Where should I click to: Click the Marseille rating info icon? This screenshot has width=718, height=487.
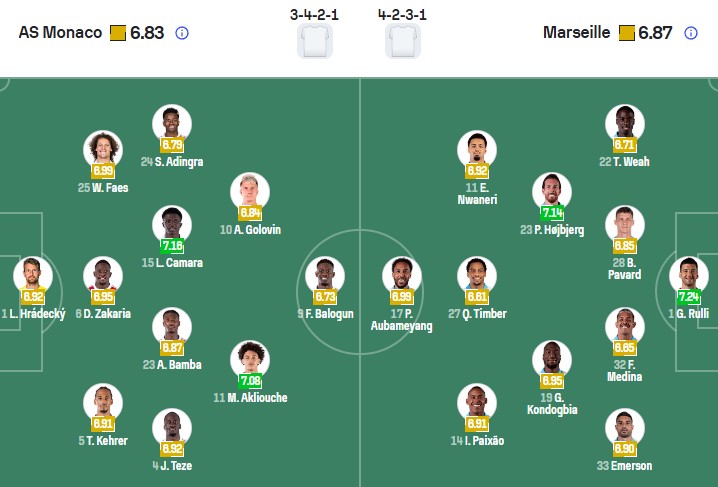coord(691,33)
